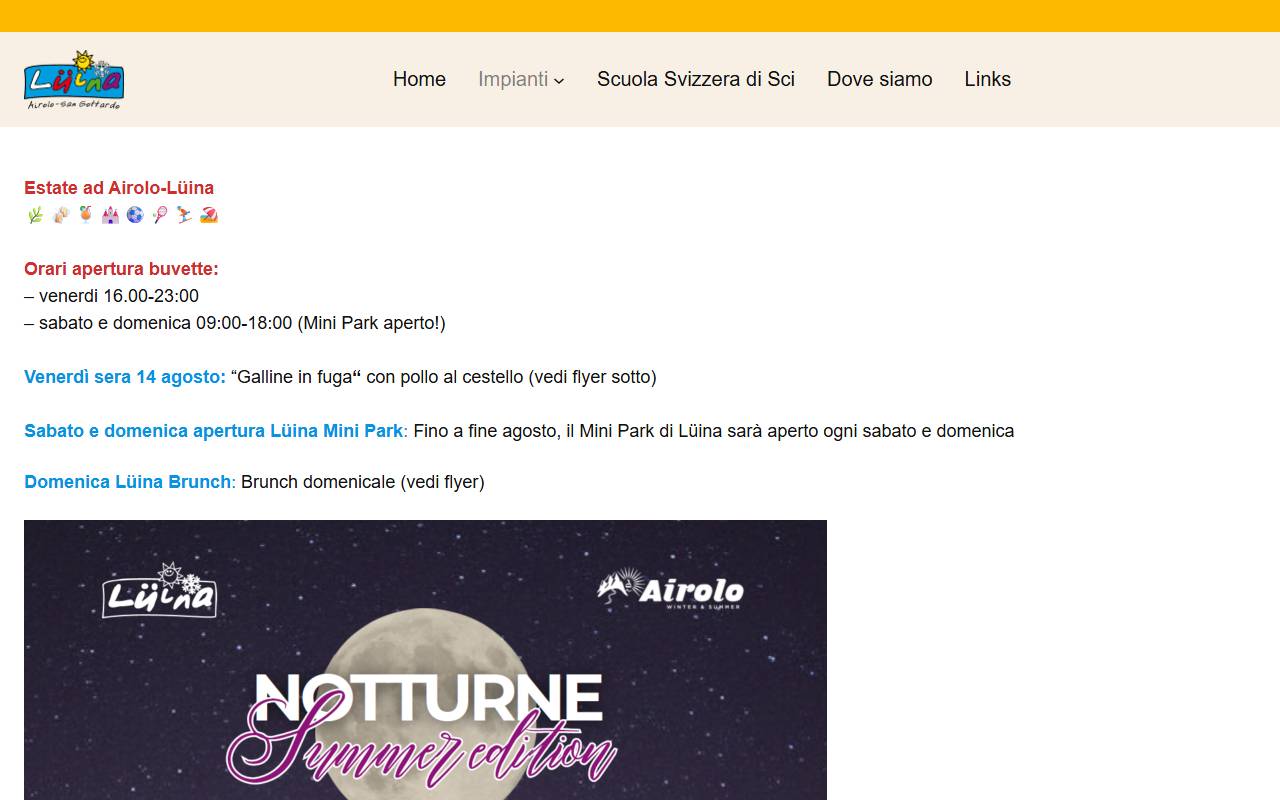Click the clinking beer mugs emoji
The width and height of the screenshot is (1280, 800).
click(x=61, y=215)
